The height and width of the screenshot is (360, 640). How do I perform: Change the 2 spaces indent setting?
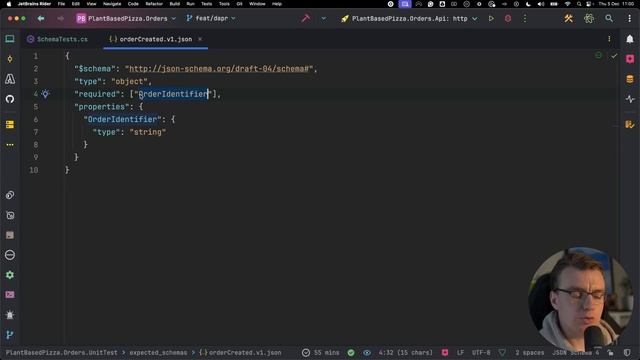click(529, 353)
